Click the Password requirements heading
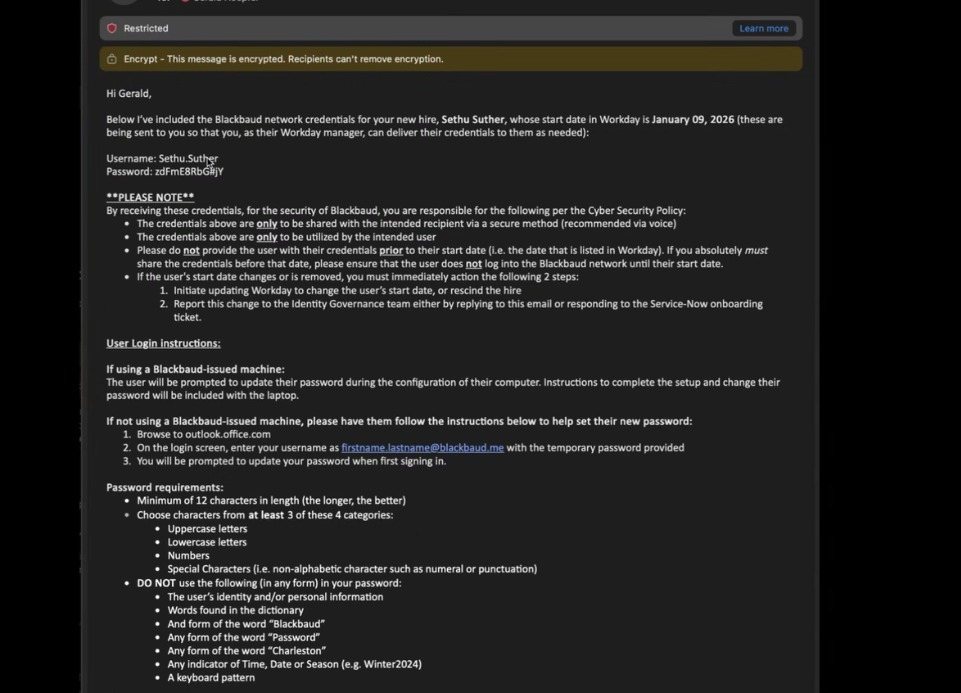 (165, 488)
